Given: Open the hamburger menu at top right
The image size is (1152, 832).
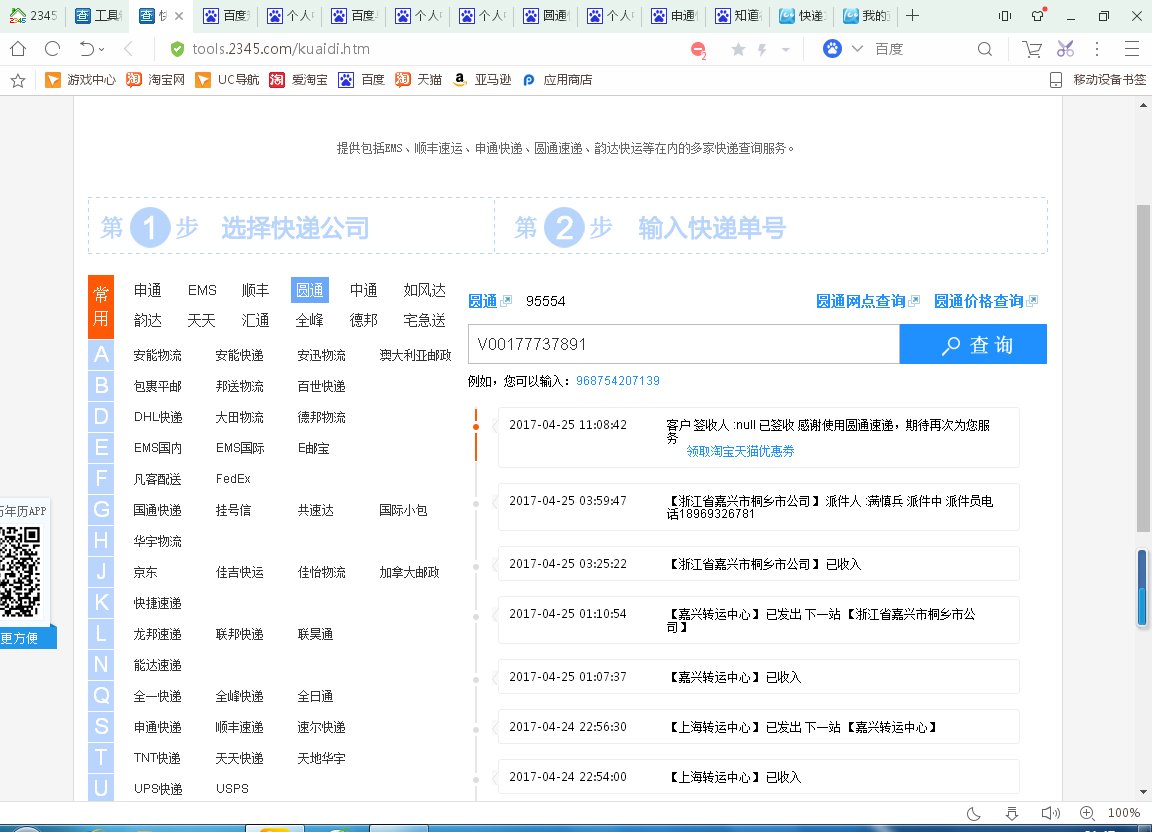Looking at the screenshot, I should (1133, 48).
